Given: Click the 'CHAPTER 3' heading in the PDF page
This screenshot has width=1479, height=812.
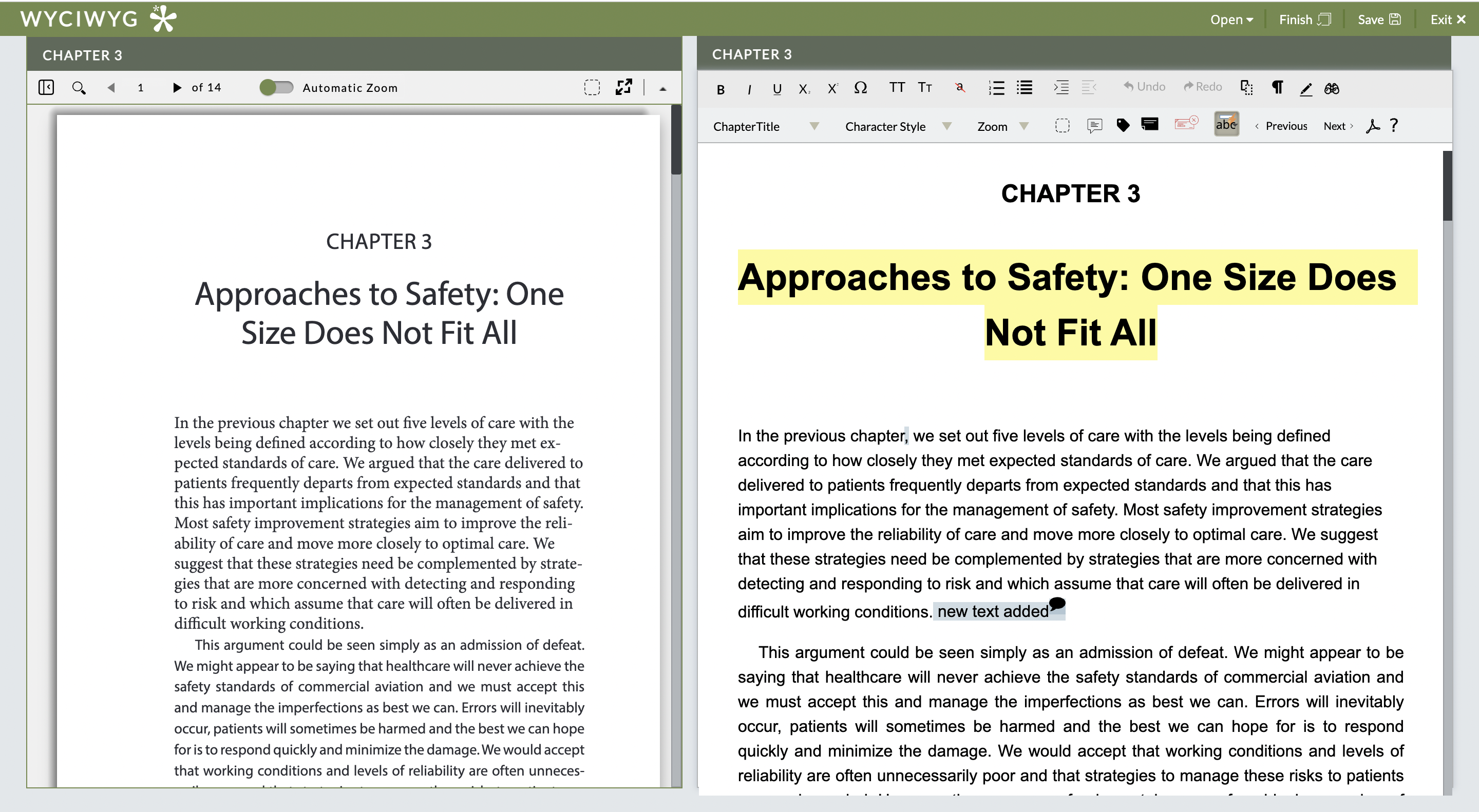Looking at the screenshot, I should click(379, 242).
